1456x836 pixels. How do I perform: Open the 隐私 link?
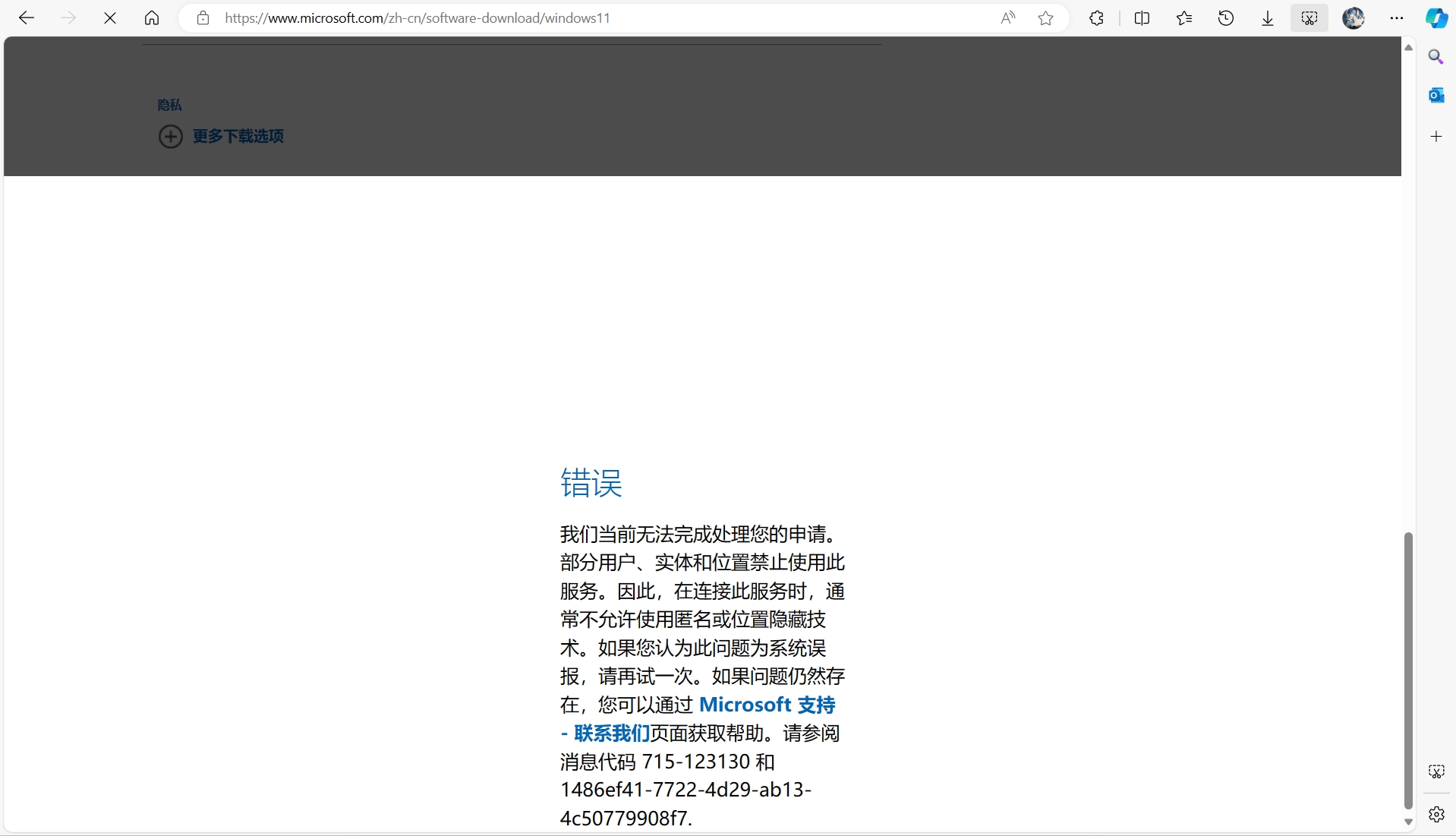pyautogui.click(x=169, y=105)
